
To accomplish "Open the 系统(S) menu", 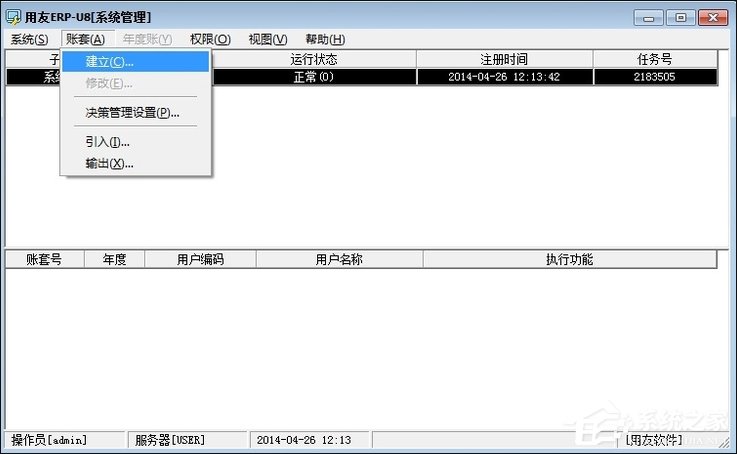I will pos(29,39).
